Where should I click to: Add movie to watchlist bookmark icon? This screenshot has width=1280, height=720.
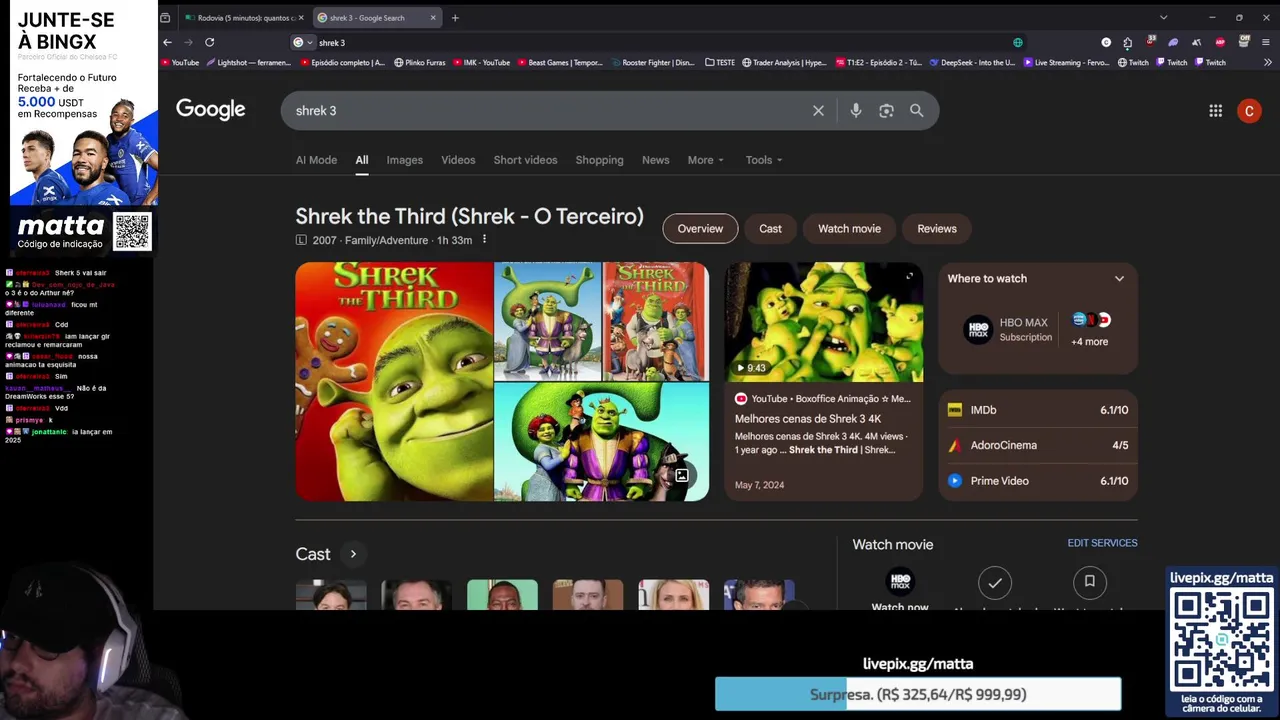point(1089,581)
